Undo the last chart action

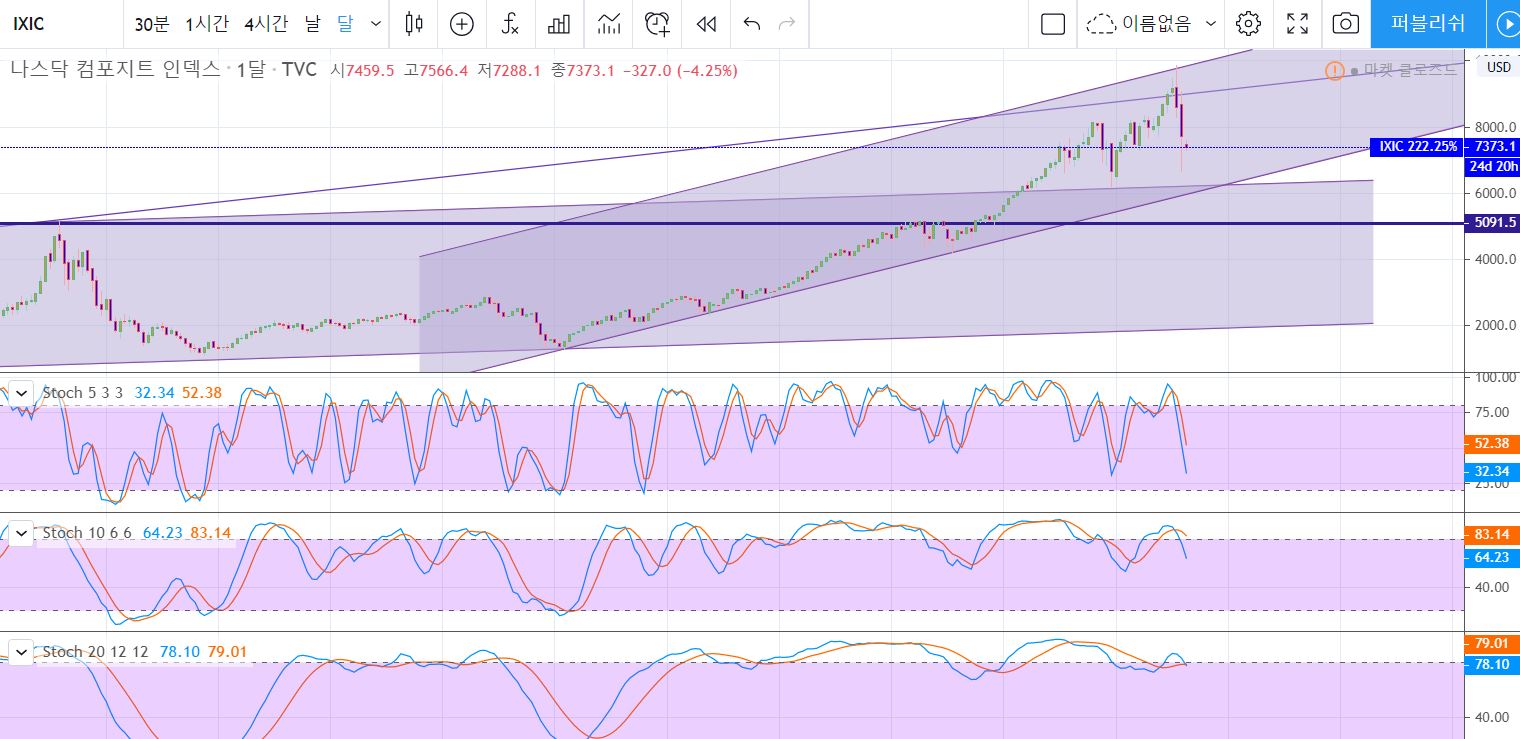coord(752,24)
